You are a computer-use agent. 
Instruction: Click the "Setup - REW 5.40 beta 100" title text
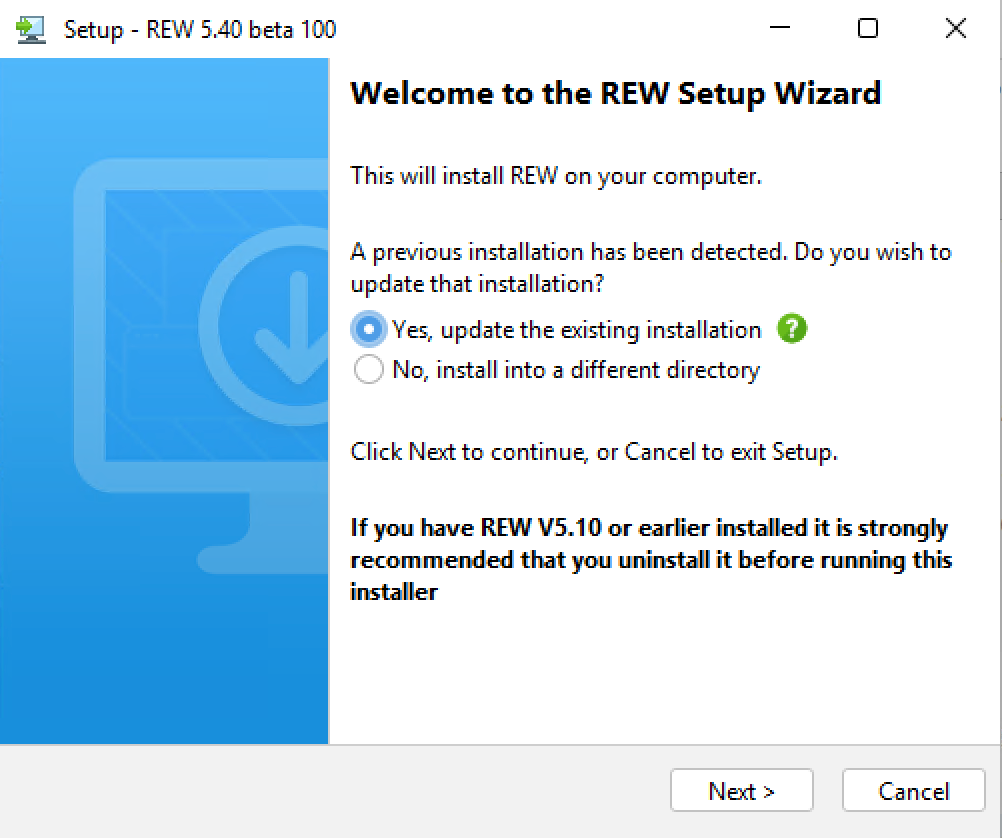tap(200, 29)
